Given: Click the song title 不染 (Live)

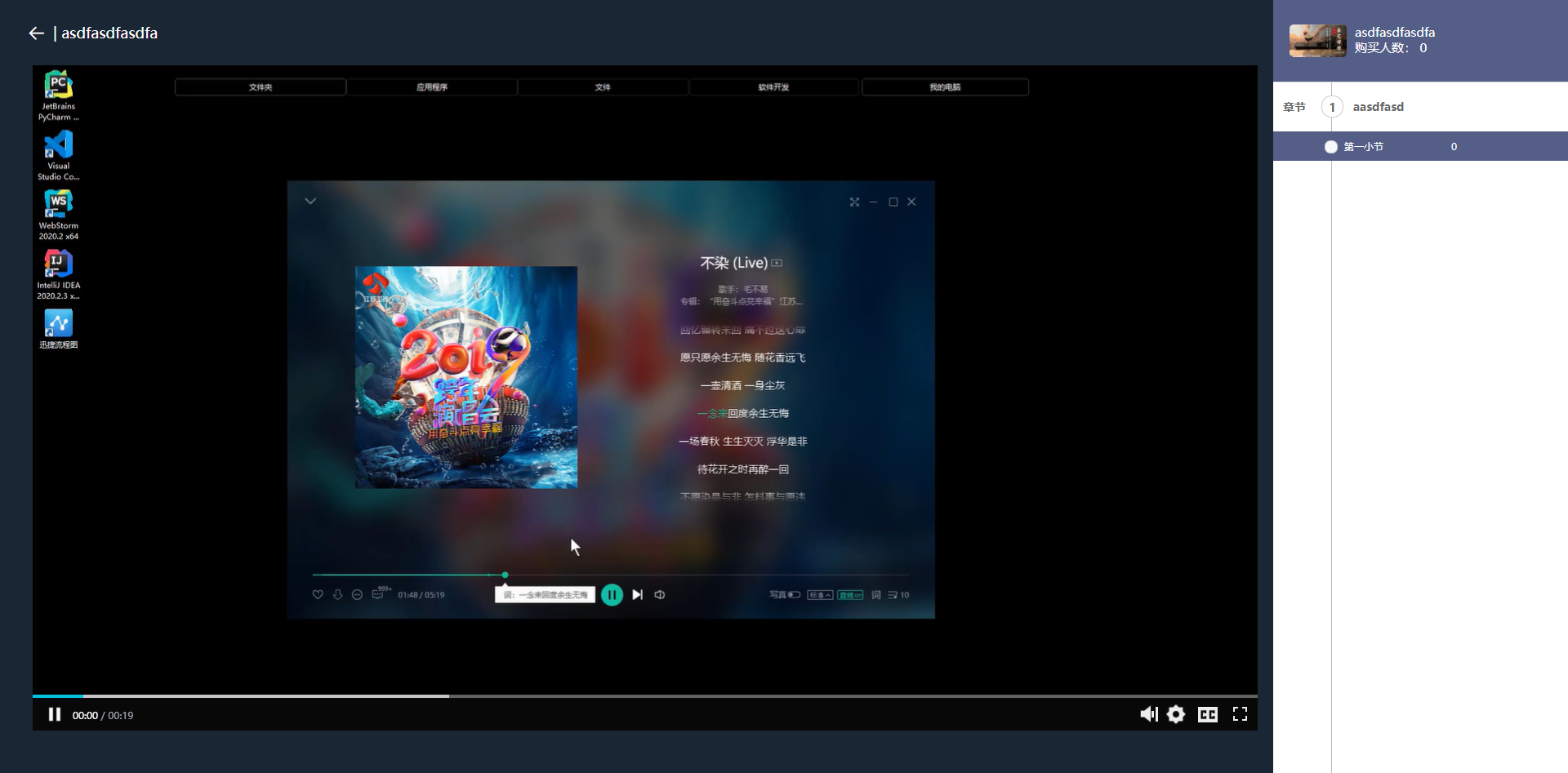Looking at the screenshot, I should point(733,263).
